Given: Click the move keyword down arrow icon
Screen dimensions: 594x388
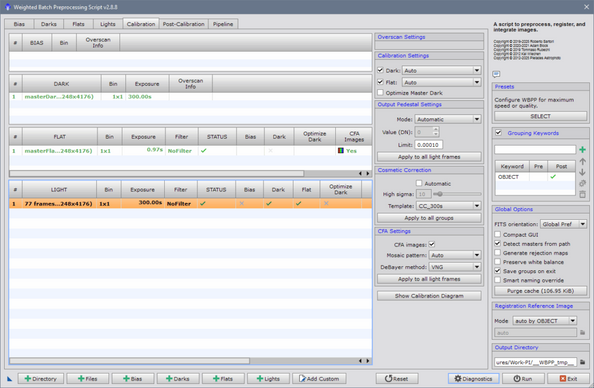Looking at the screenshot, I should [582, 172].
